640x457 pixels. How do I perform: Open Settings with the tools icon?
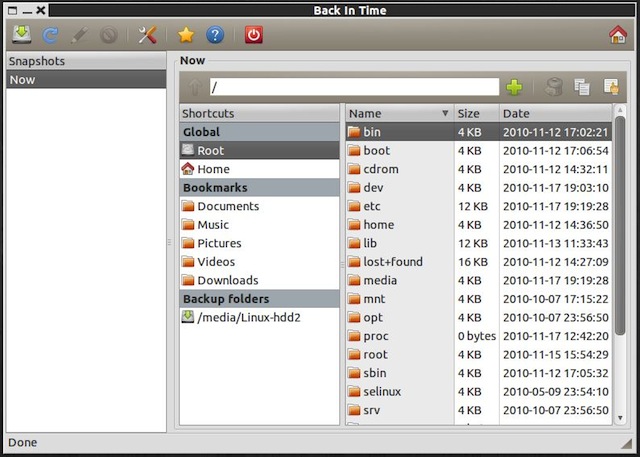coord(147,35)
